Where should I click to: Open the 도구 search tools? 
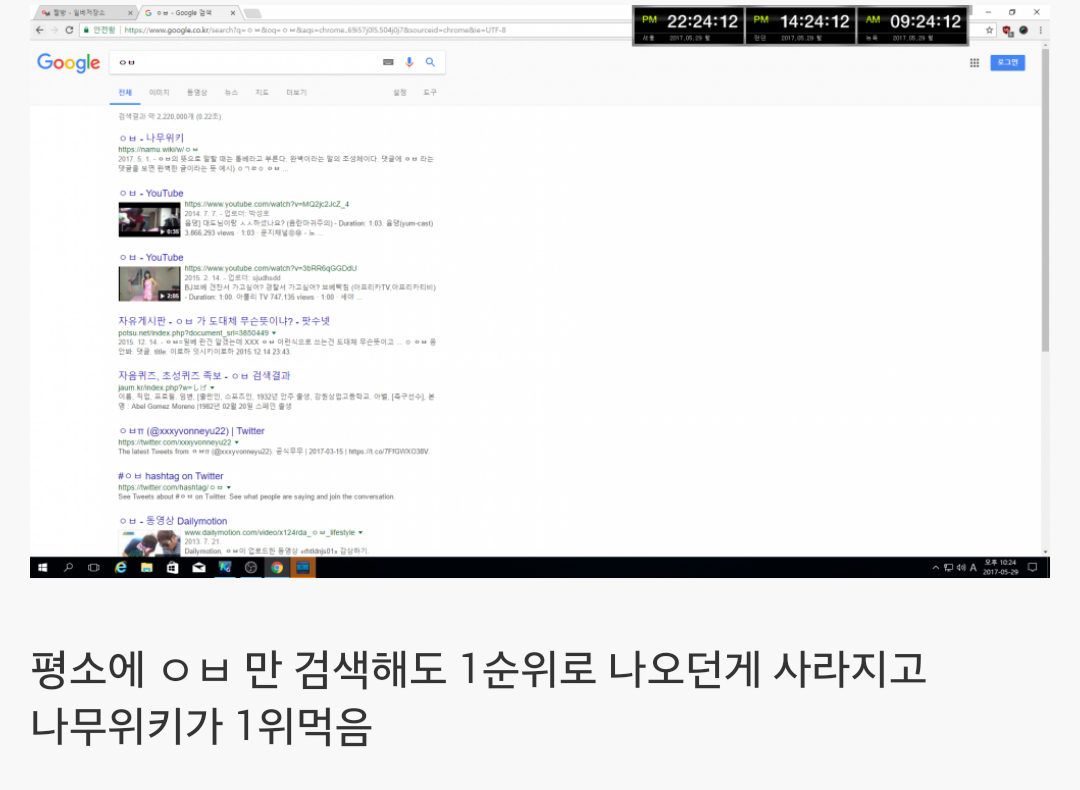click(x=430, y=92)
